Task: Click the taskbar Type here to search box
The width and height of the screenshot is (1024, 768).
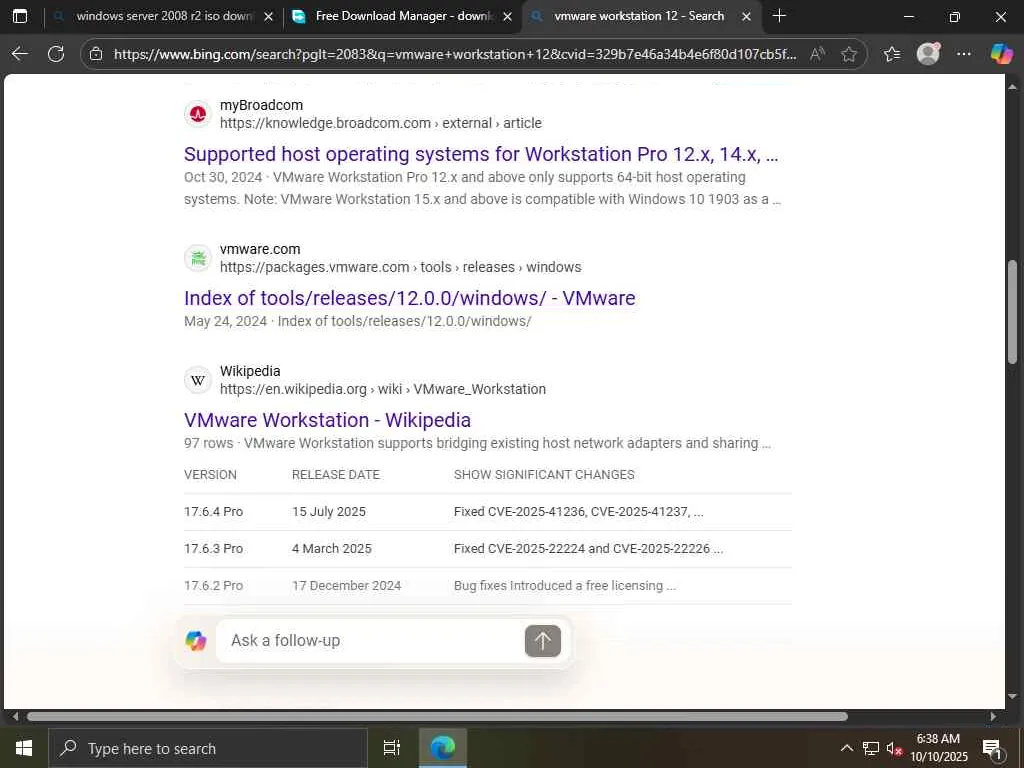Action: (208, 748)
